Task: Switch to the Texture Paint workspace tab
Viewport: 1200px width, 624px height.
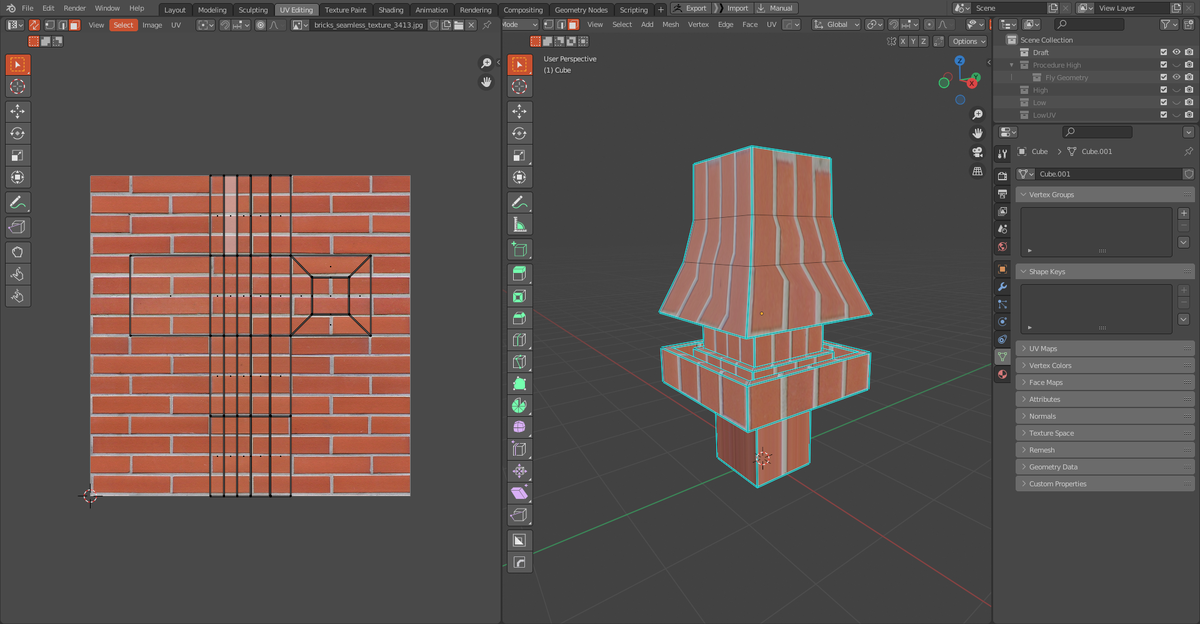Action: pos(345,10)
